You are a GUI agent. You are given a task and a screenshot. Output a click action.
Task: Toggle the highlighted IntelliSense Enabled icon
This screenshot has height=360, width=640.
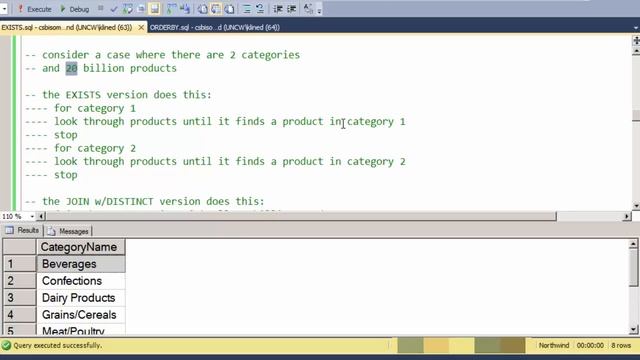[155, 9]
